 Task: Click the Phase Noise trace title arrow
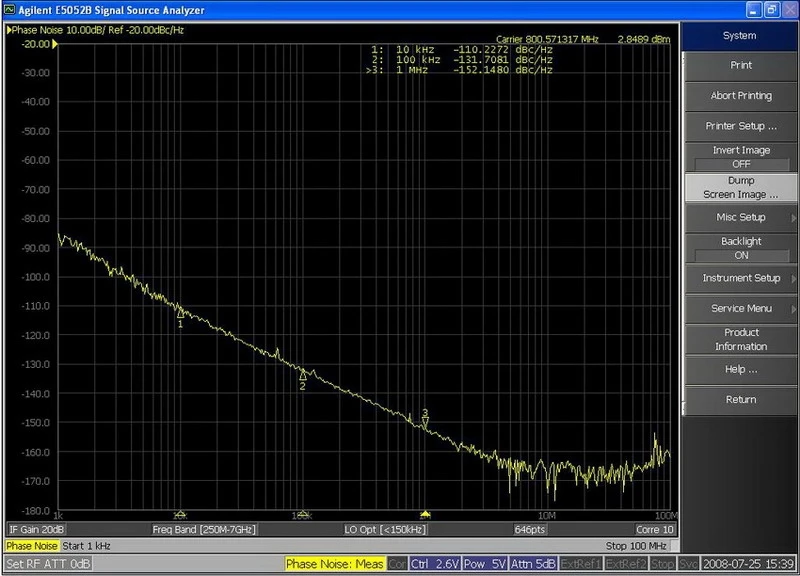pos(9,30)
